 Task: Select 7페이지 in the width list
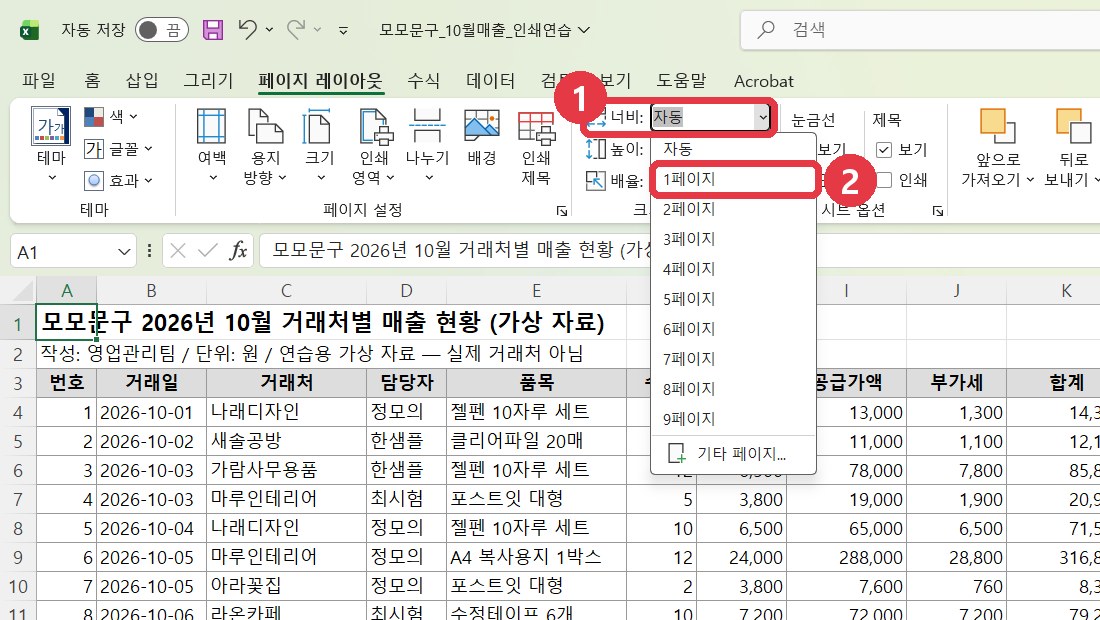pos(733,358)
